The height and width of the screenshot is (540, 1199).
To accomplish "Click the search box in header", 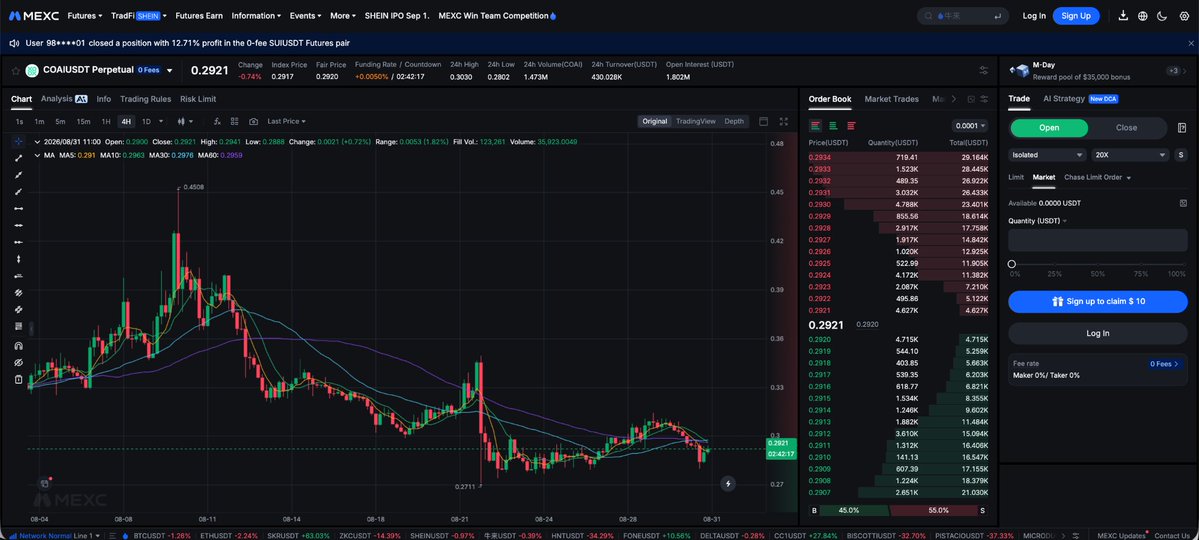I will [963, 15].
